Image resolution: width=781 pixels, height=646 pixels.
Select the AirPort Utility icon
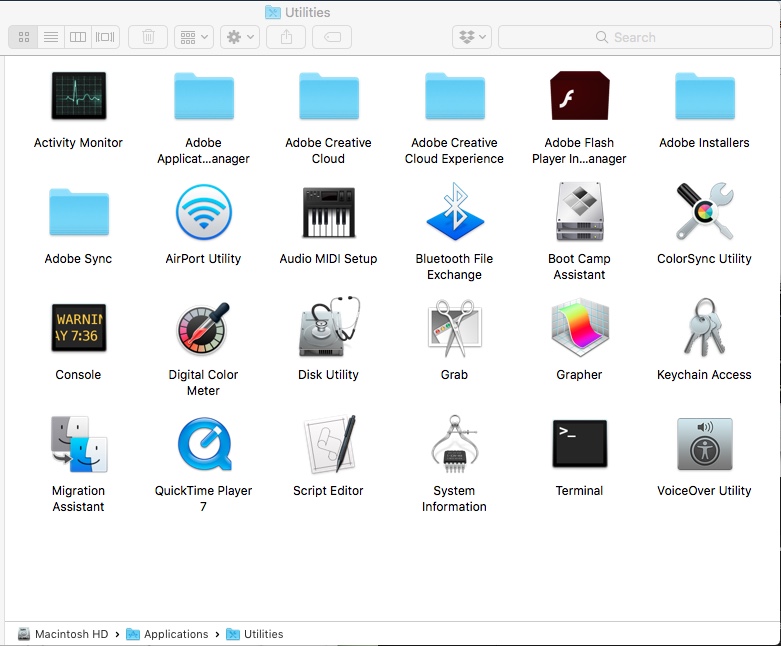click(204, 212)
